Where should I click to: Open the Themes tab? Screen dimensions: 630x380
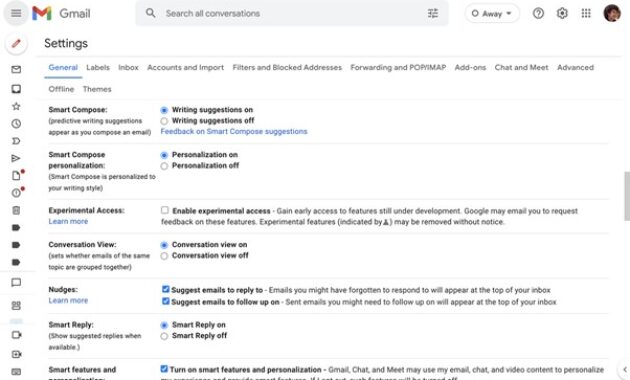point(97,89)
